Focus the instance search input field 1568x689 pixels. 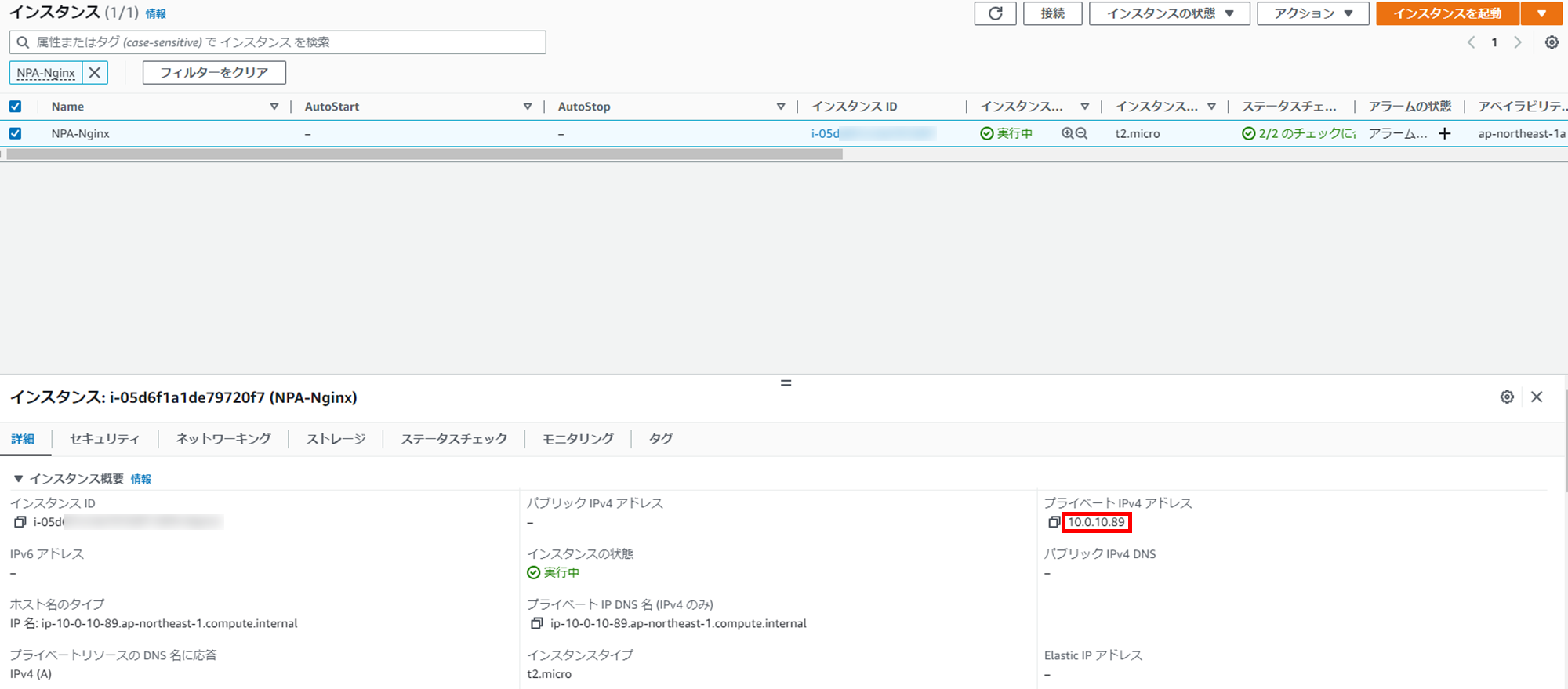pyautogui.click(x=278, y=42)
